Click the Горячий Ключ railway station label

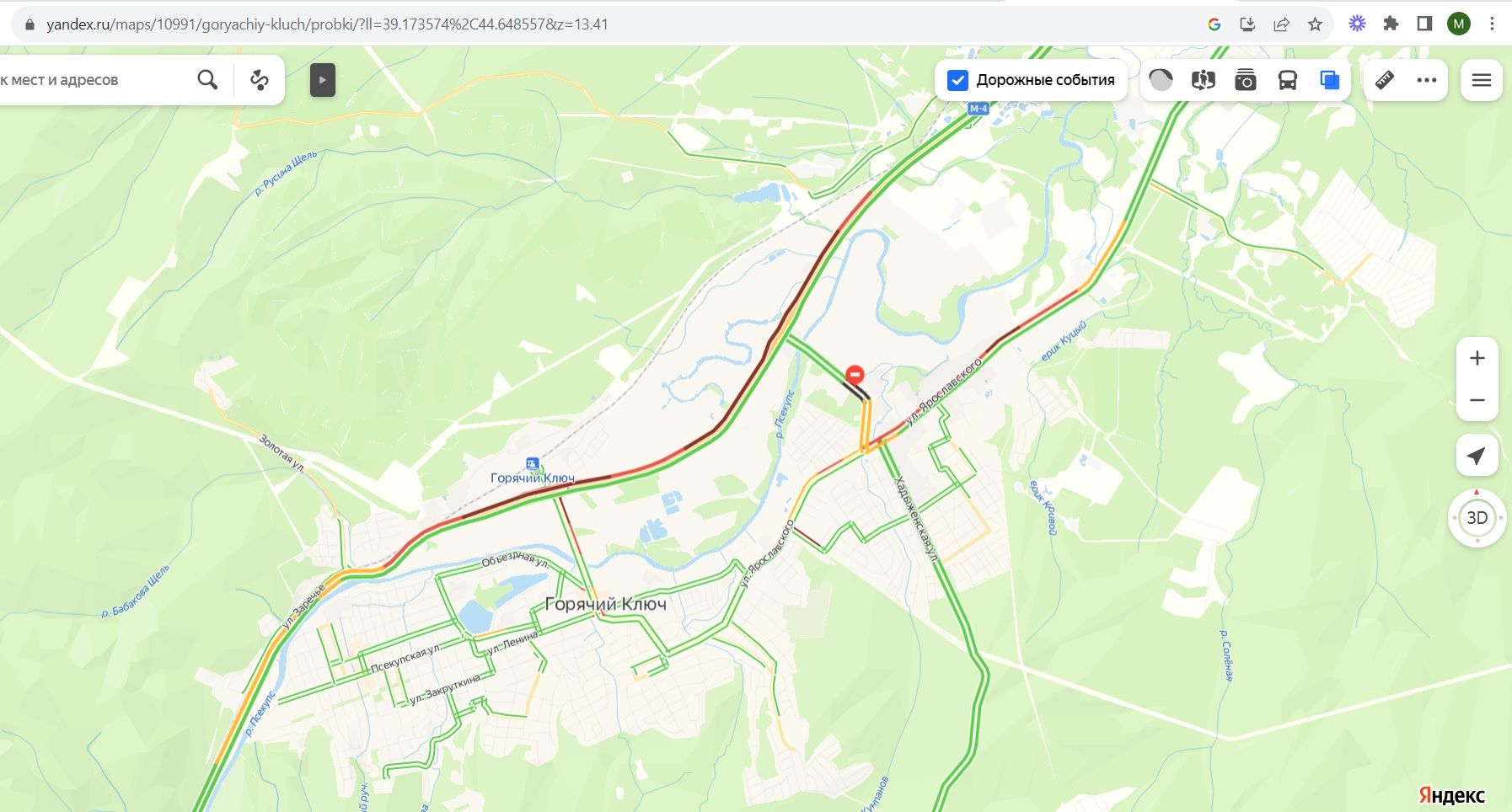coord(533,478)
